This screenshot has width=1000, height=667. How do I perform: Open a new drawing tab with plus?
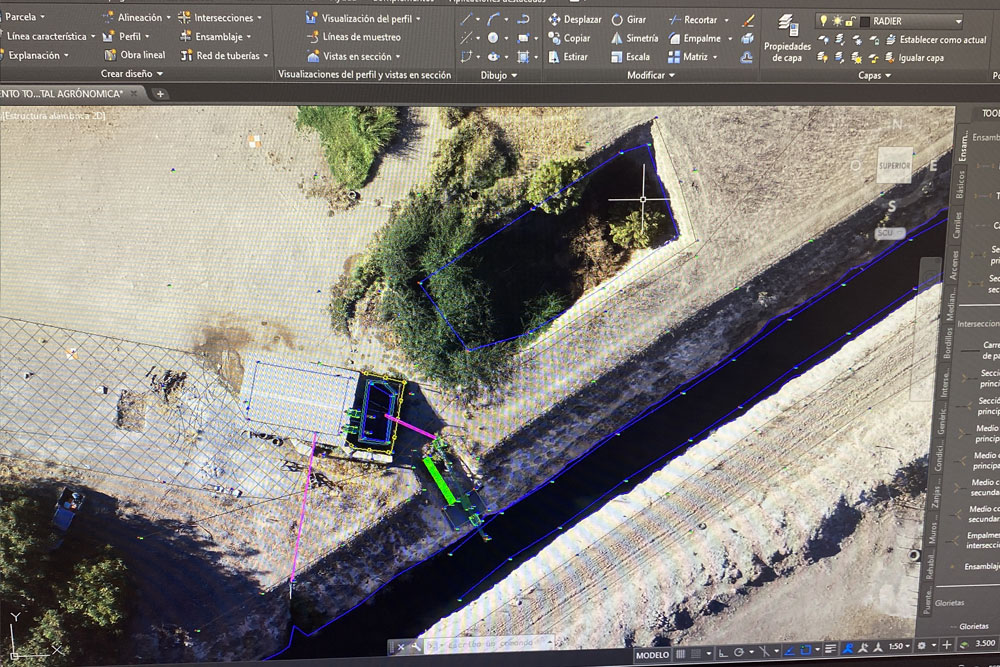161,93
